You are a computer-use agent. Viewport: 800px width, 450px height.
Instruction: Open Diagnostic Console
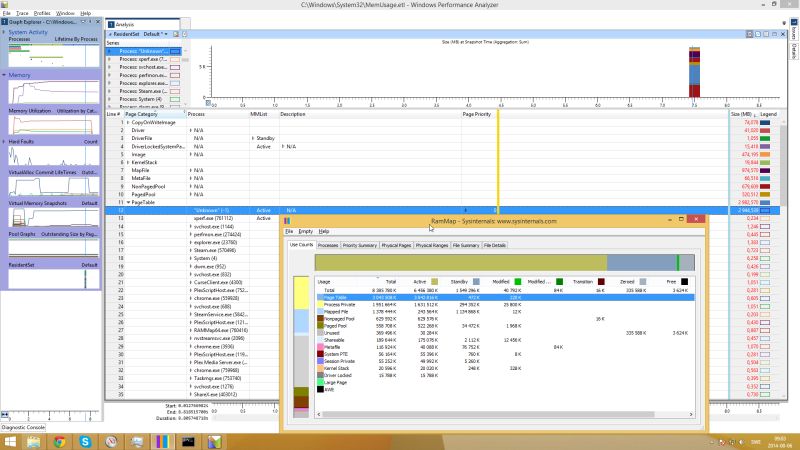tap(23, 428)
